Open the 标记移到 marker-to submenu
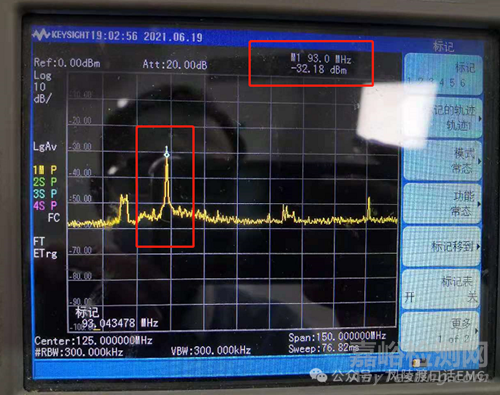This screenshot has width=500, height=395. (442, 247)
